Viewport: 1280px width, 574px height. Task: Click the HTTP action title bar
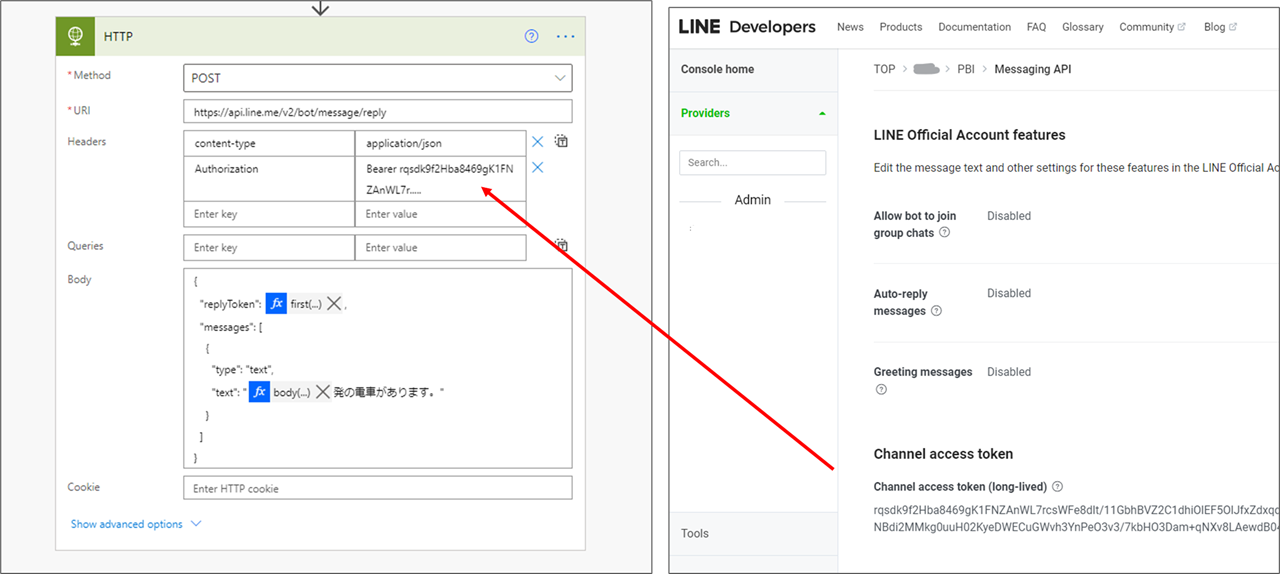pos(320,36)
